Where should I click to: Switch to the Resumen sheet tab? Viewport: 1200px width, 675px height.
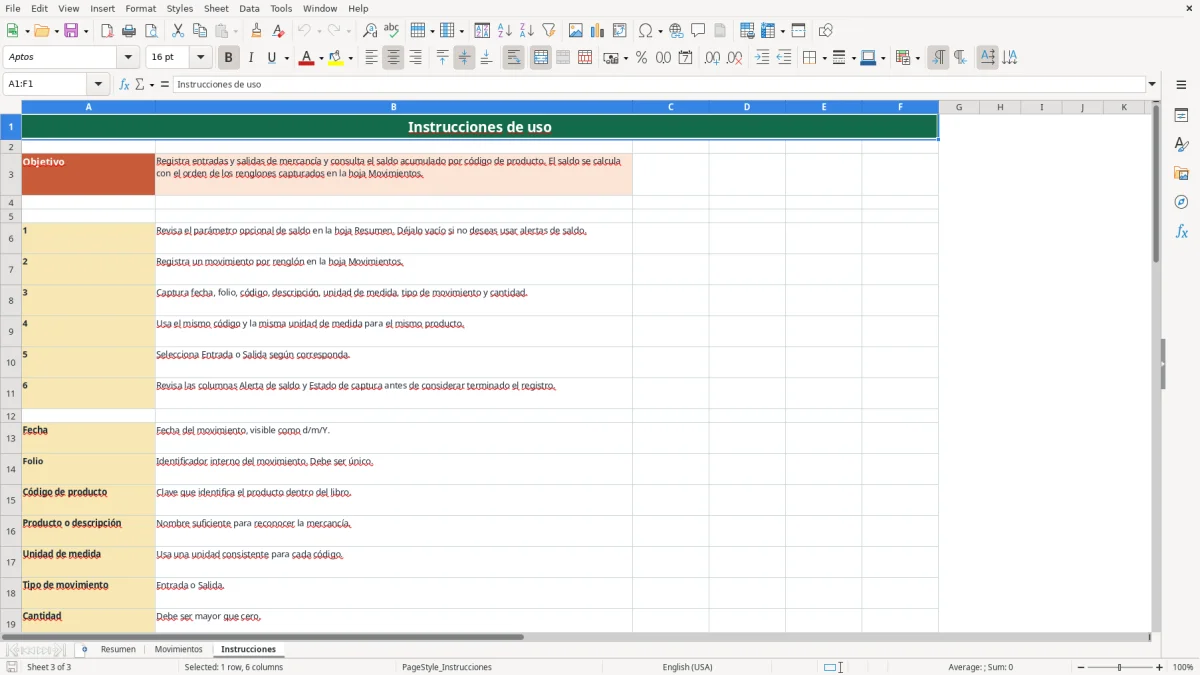pos(118,649)
